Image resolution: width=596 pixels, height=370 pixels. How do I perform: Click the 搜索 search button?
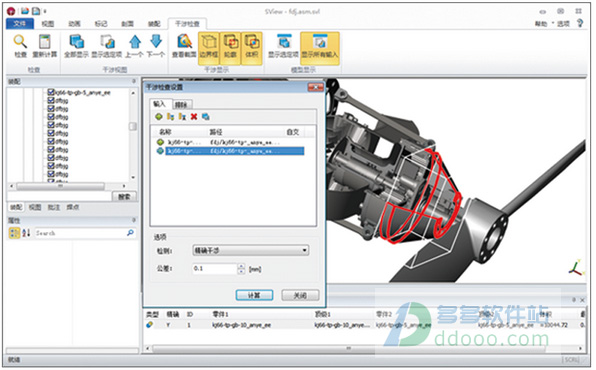coord(124,197)
